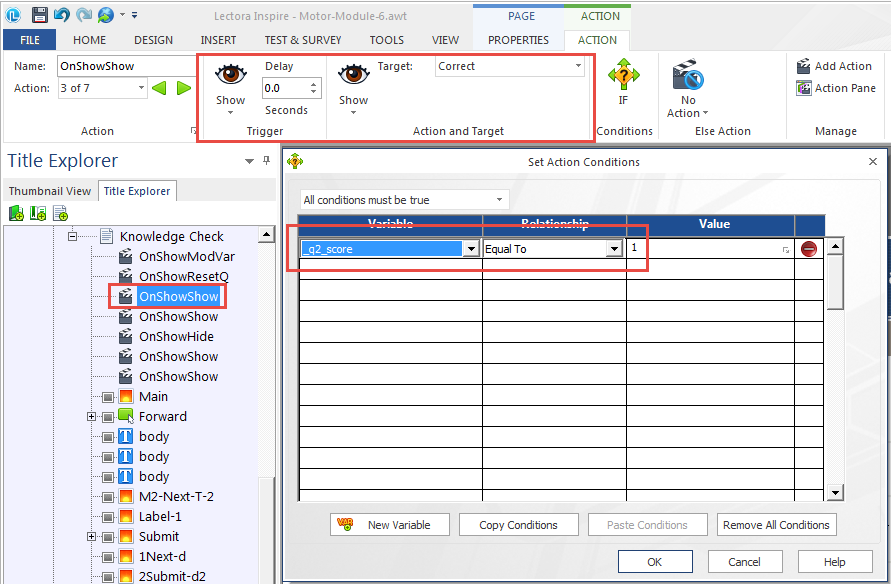Click the Help button in conditions dialog
Image resolution: width=891 pixels, height=584 pixels.
[x=835, y=562]
